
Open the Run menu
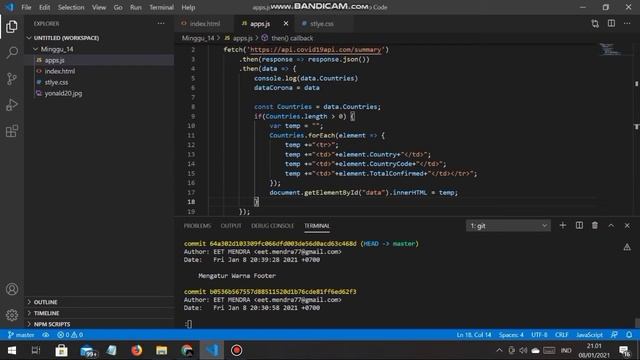coord(136,7)
